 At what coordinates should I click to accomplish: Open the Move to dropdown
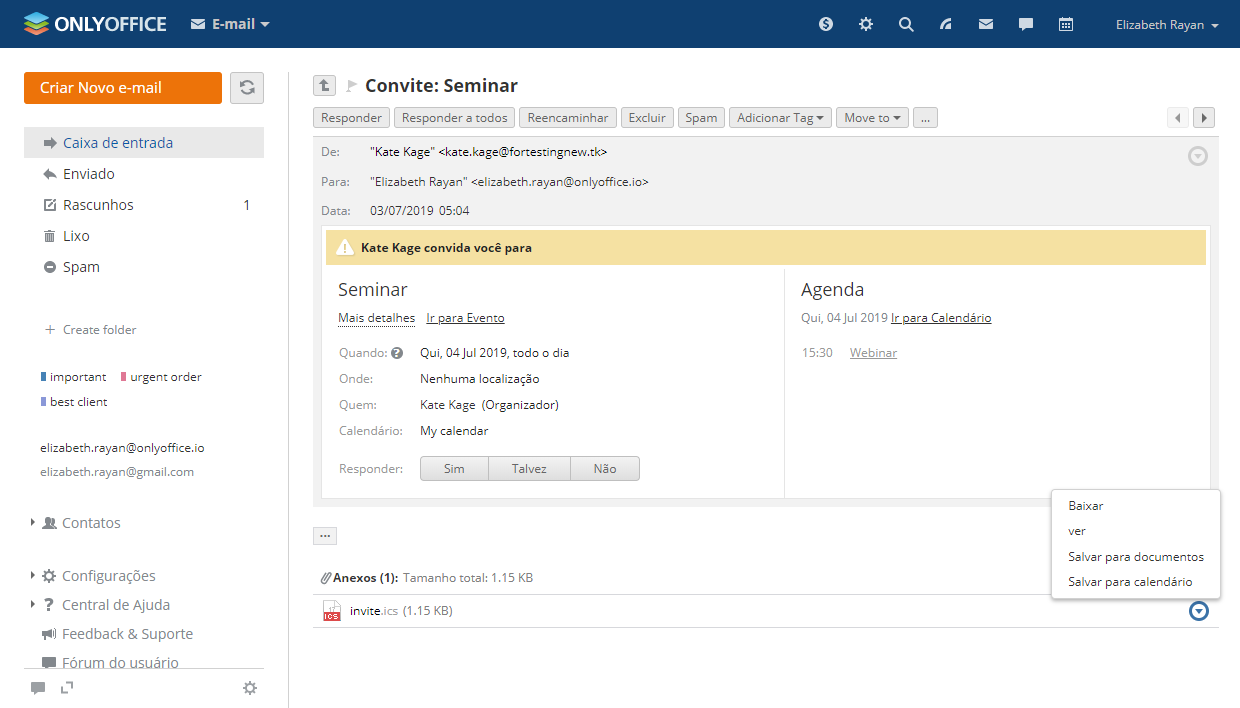872,118
